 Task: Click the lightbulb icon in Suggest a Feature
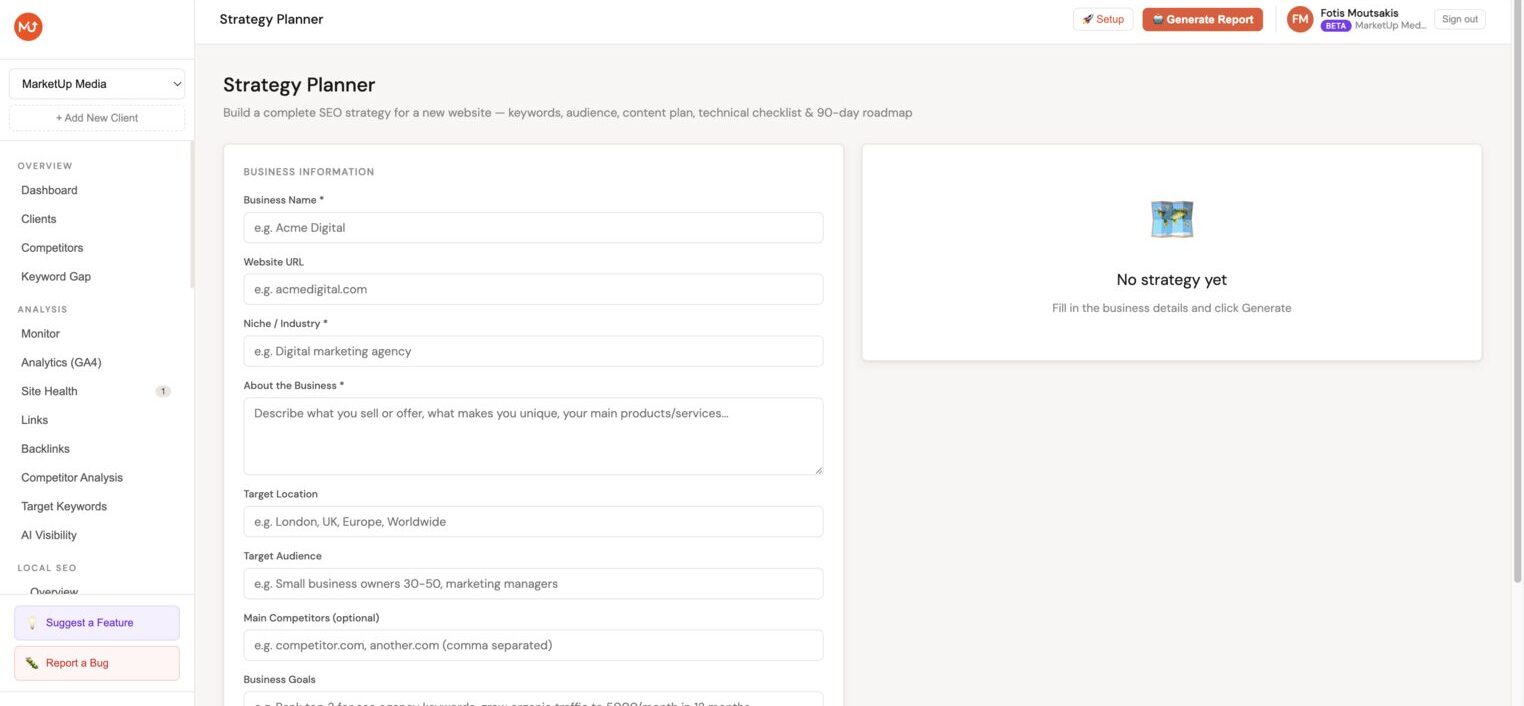click(32, 623)
